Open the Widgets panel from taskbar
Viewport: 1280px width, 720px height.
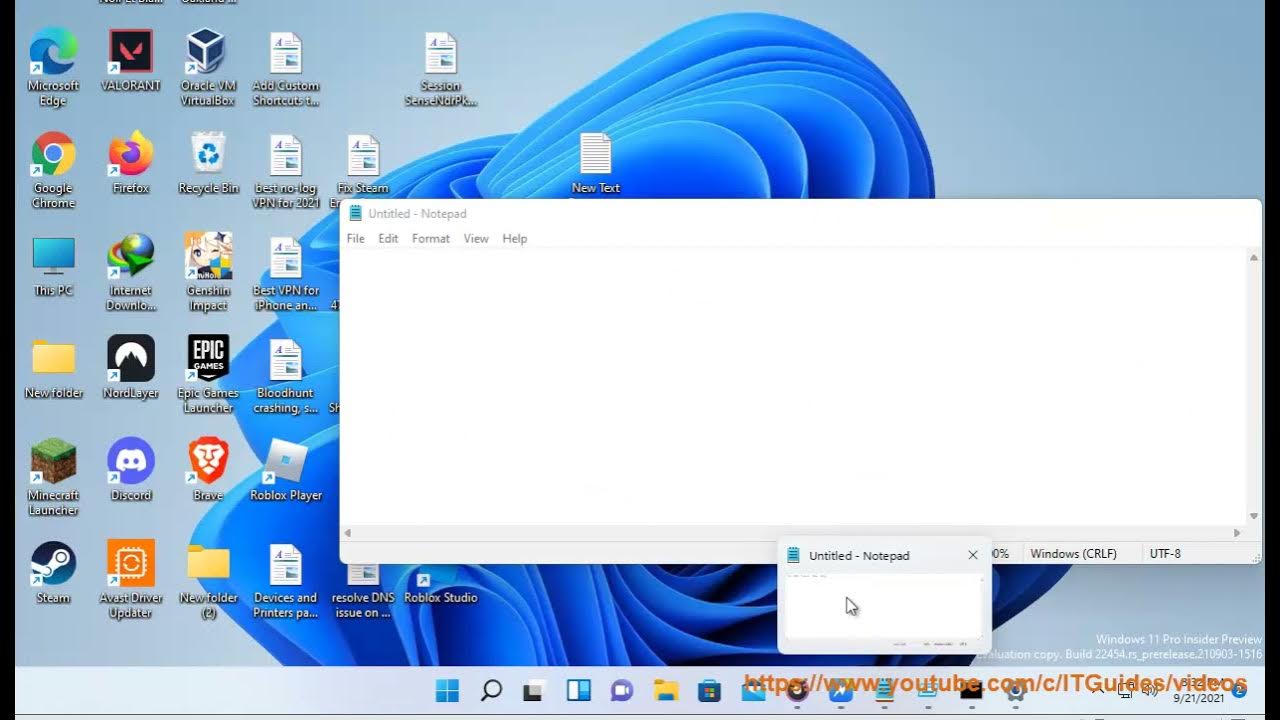pos(578,690)
